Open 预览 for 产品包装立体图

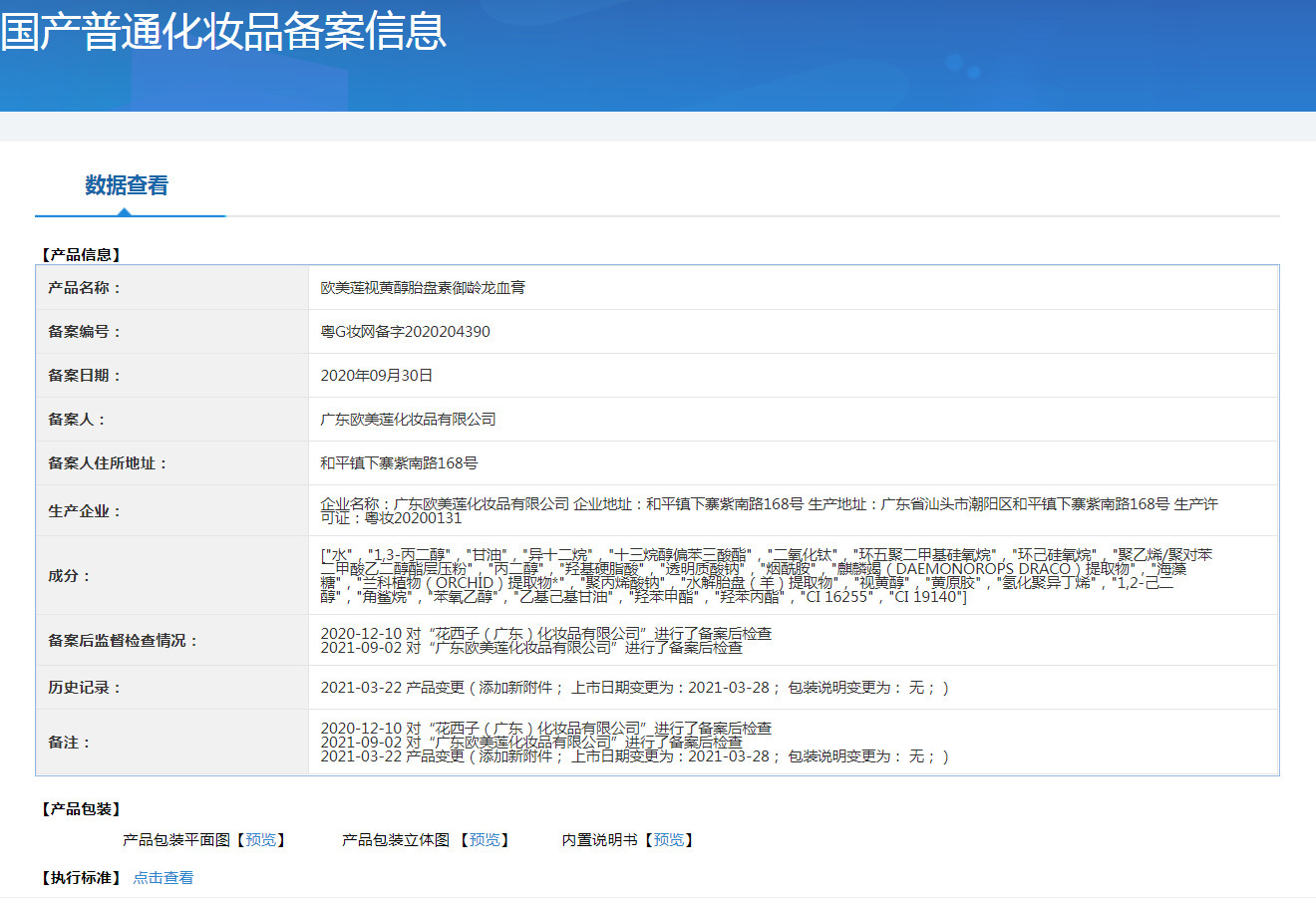(485, 840)
